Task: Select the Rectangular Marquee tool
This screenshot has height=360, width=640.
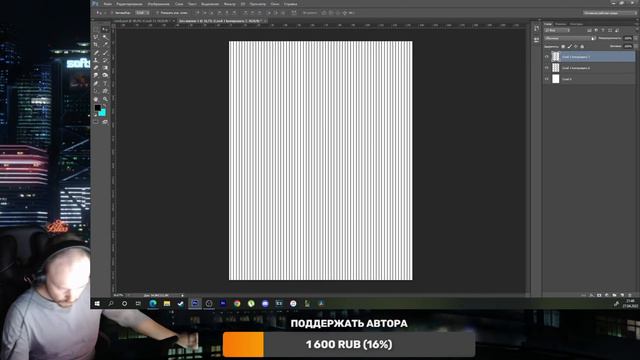Action: pos(95,29)
